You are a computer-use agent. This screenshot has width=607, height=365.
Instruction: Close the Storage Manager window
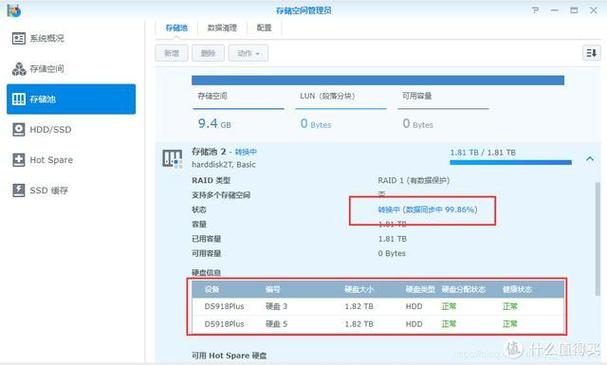pos(593,10)
